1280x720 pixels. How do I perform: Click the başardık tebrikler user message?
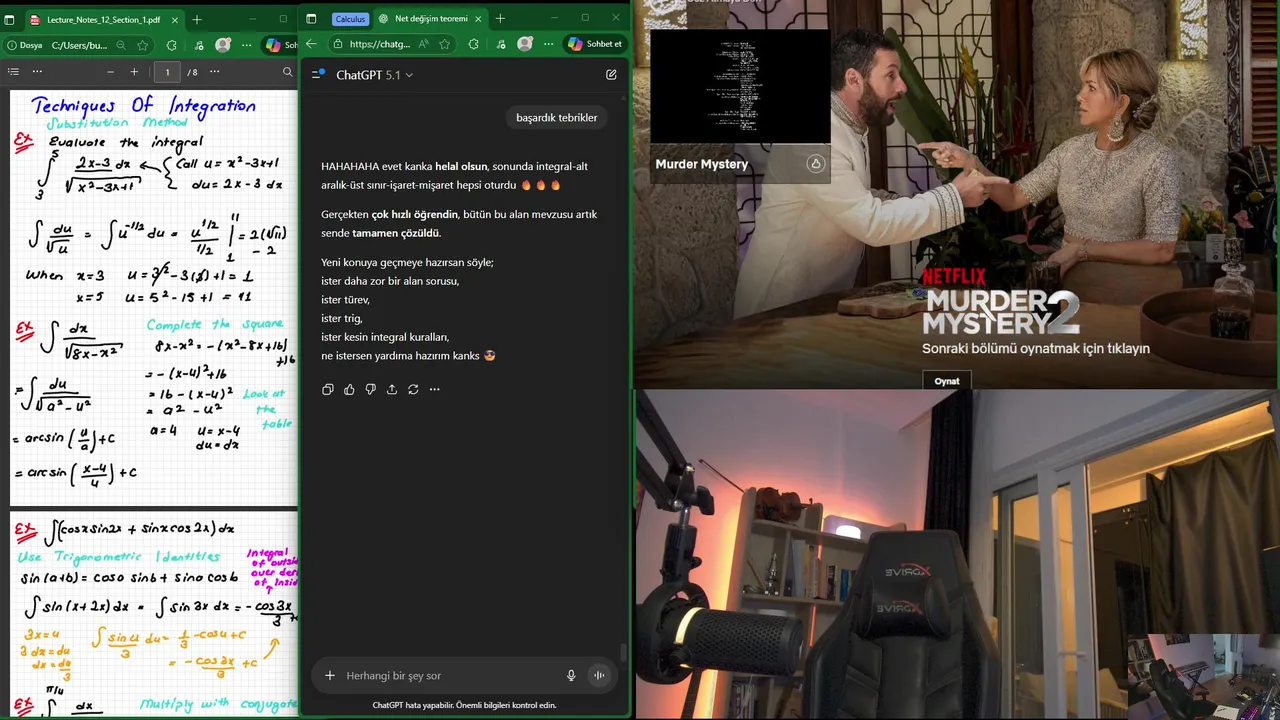click(557, 118)
